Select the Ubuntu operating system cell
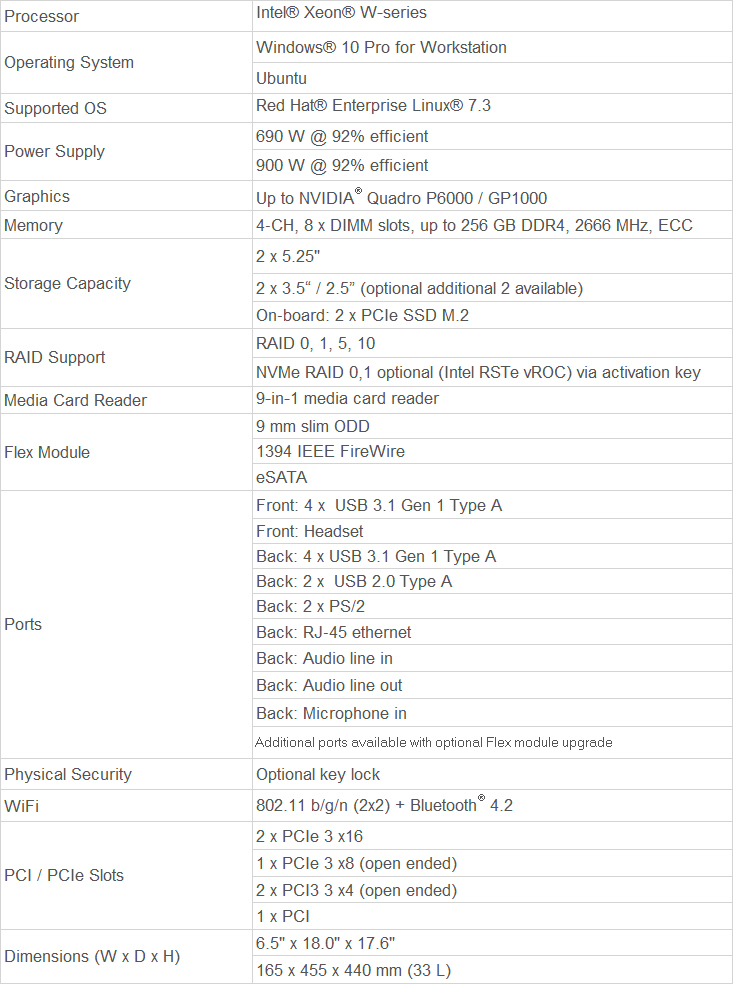Image resolution: width=733 pixels, height=984 pixels. pyautogui.click(x=281, y=78)
